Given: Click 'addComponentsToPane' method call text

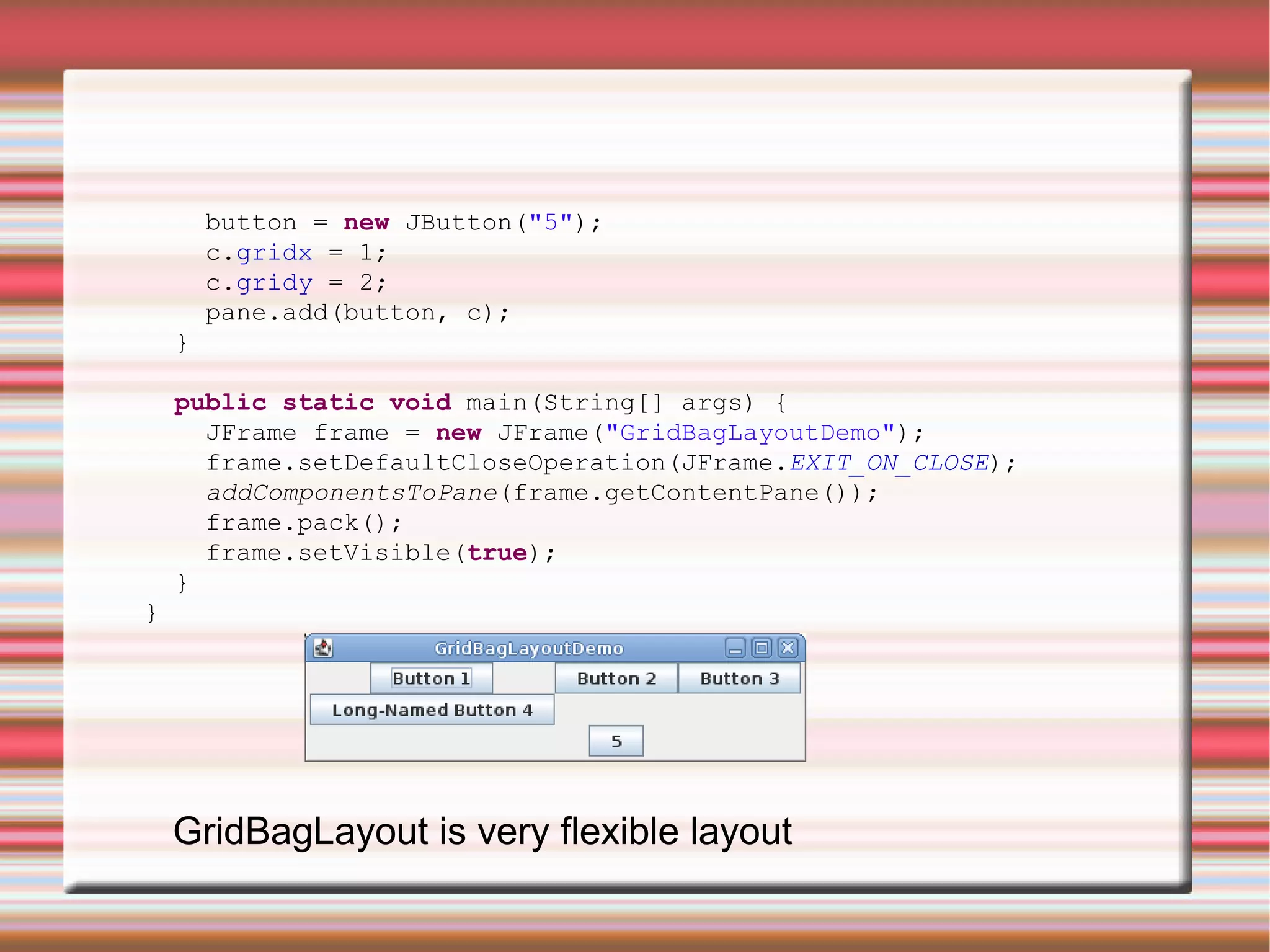Looking at the screenshot, I should click(x=352, y=493).
